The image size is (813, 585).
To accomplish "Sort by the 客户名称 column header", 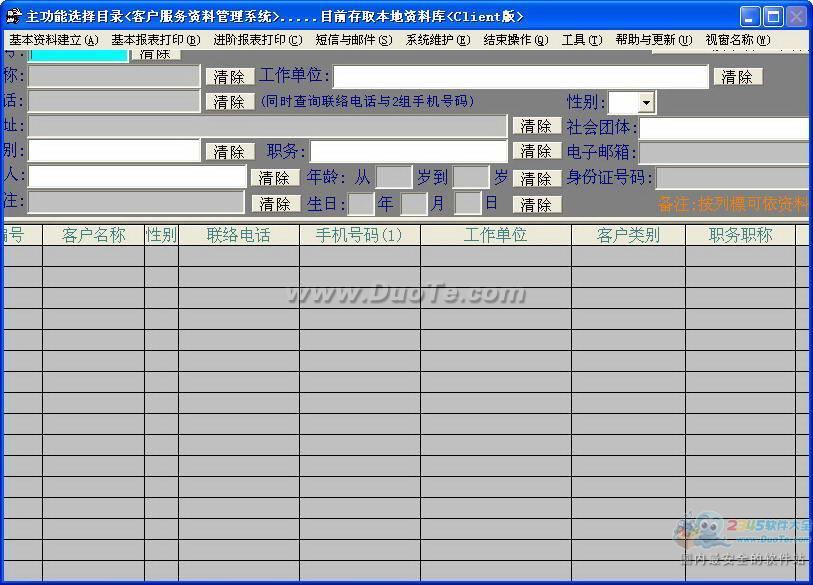I will [x=93, y=235].
